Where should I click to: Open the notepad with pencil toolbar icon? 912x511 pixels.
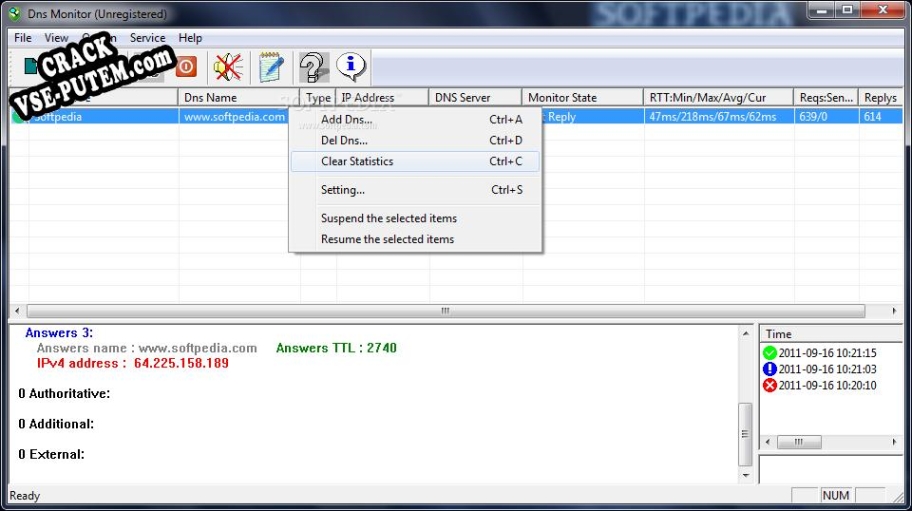270,67
